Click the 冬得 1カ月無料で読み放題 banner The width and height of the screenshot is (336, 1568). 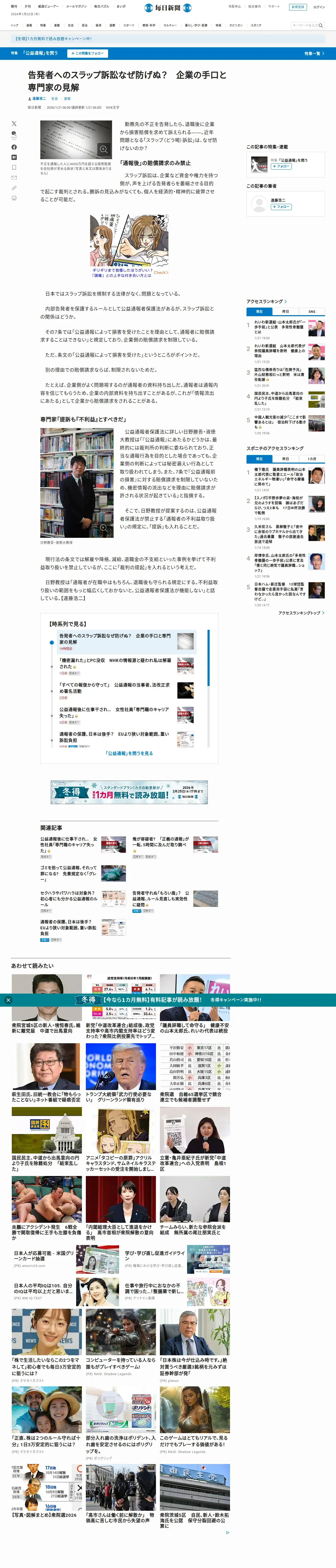[x=129, y=793]
